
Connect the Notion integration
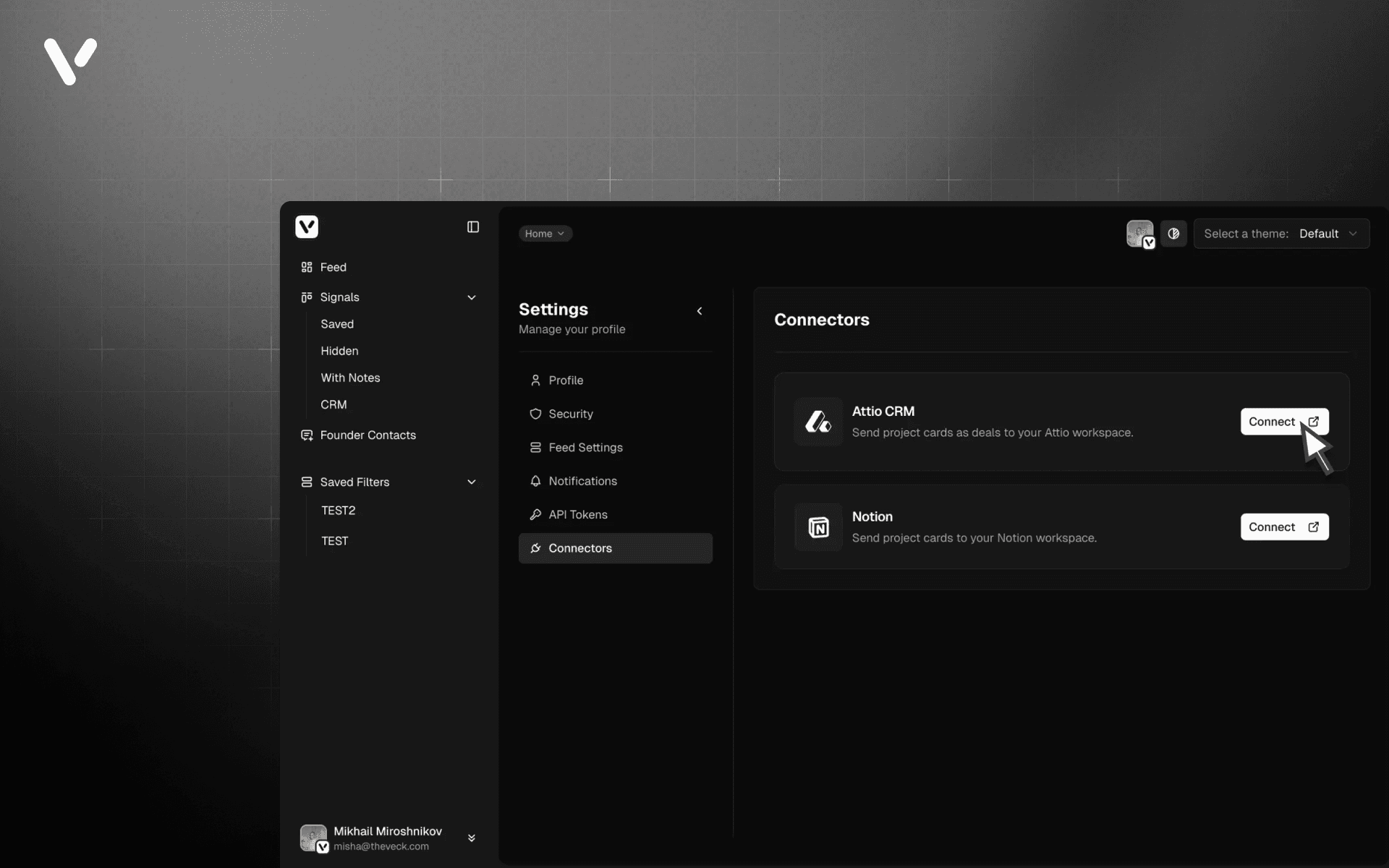[x=1283, y=527]
